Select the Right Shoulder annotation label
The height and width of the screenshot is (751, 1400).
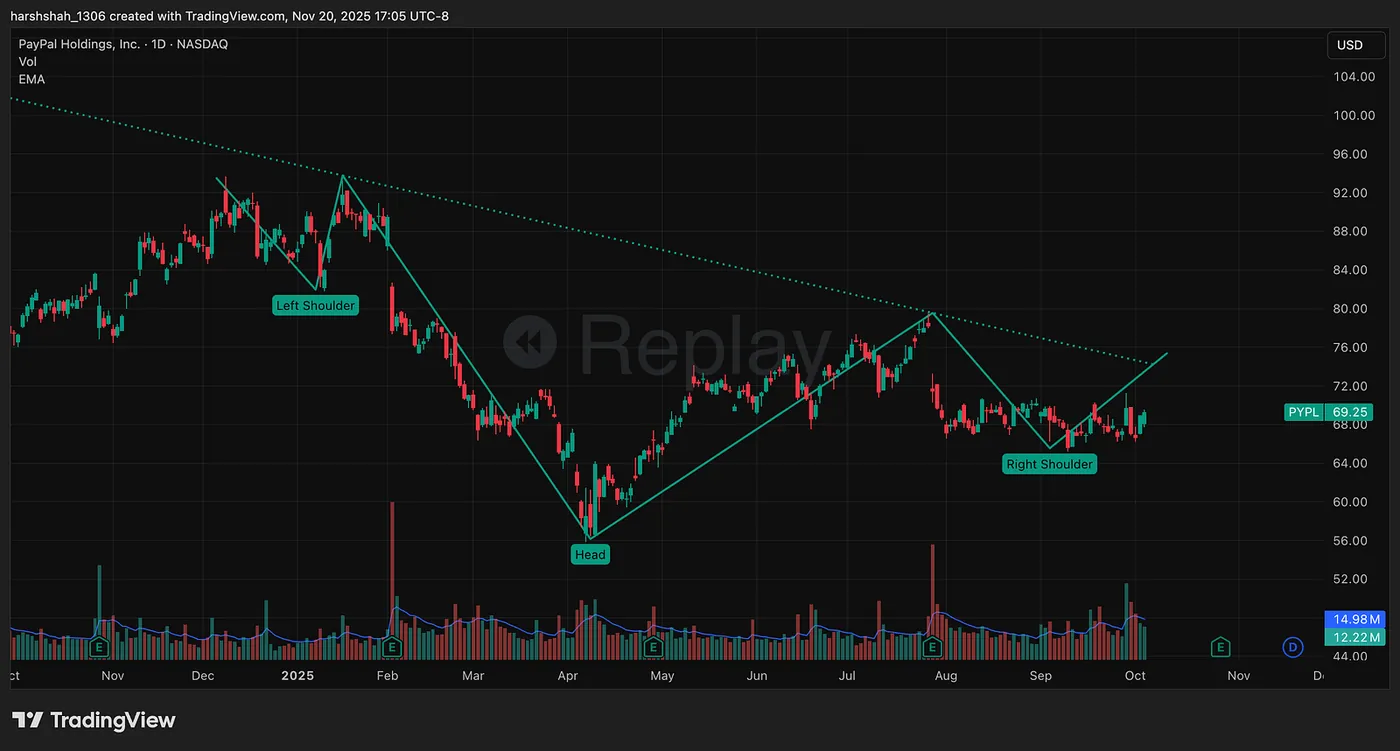tap(1050, 464)
